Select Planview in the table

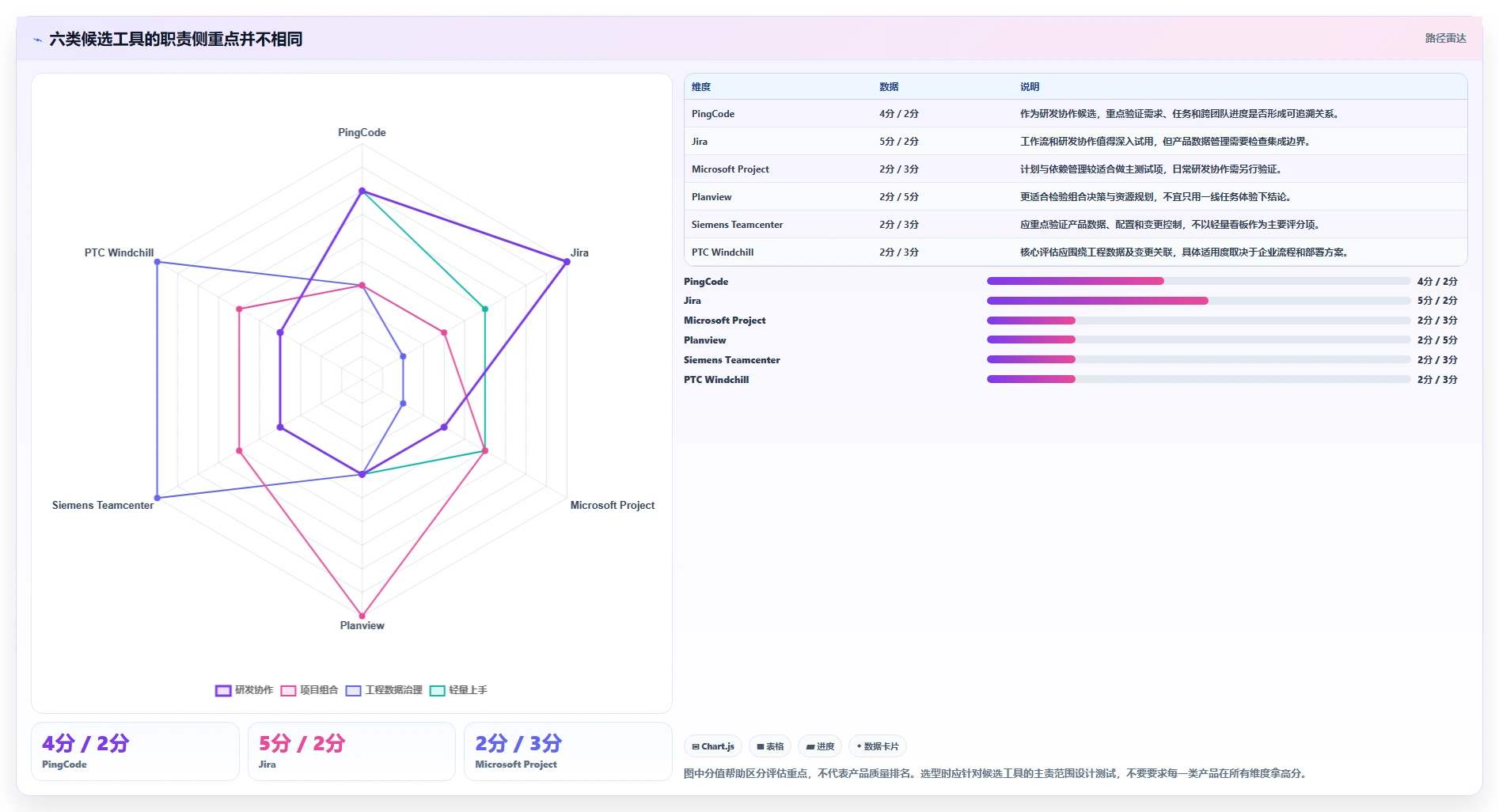pyautogui.click(x=712, y=197)
